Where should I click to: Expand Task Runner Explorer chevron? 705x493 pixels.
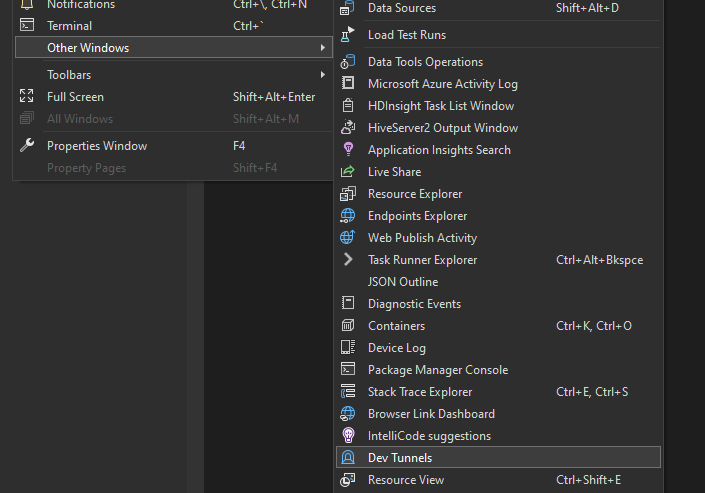tap(348, 260)
